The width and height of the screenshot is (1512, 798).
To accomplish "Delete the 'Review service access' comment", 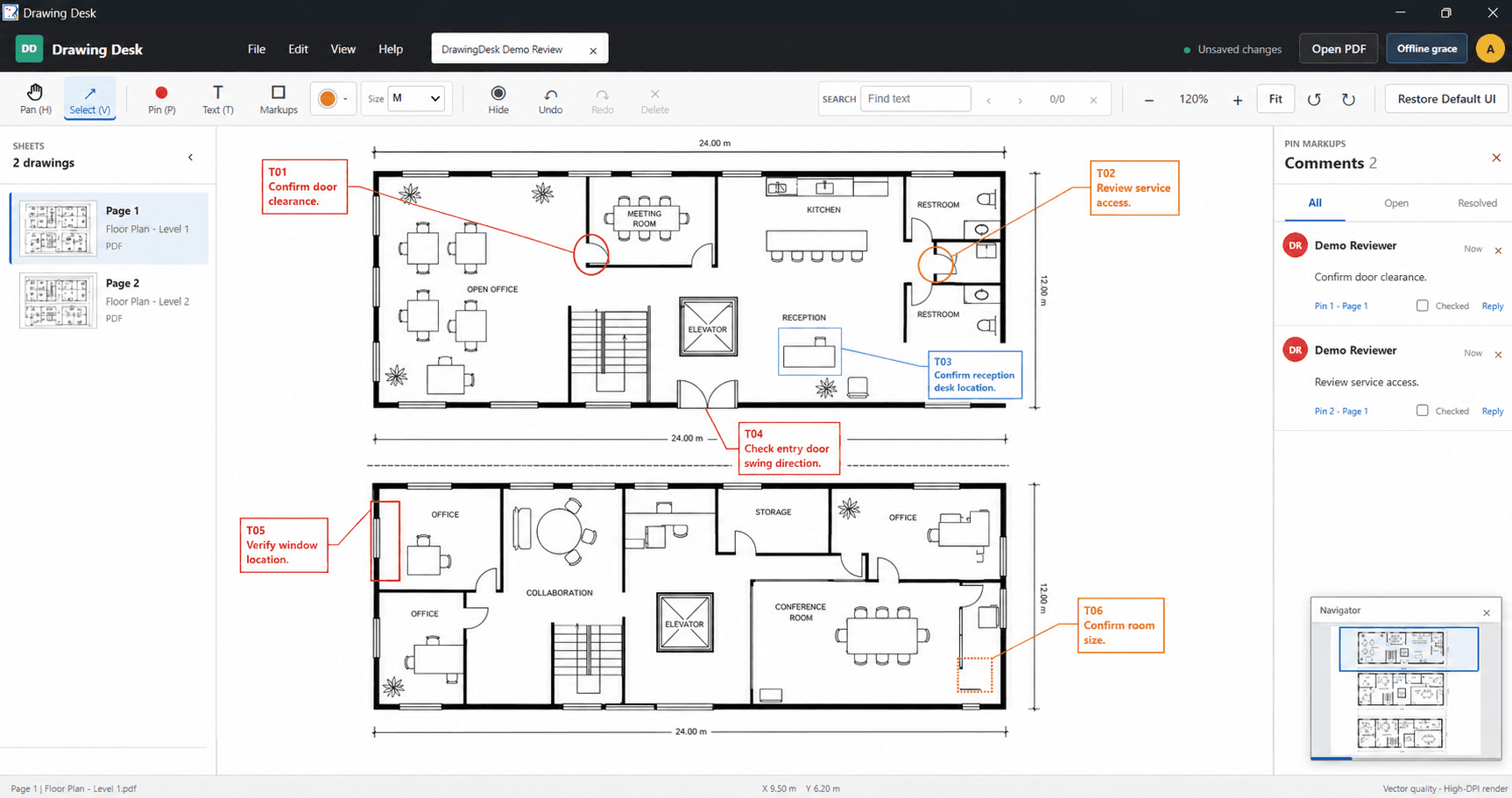I will (x=1498, y=355).
